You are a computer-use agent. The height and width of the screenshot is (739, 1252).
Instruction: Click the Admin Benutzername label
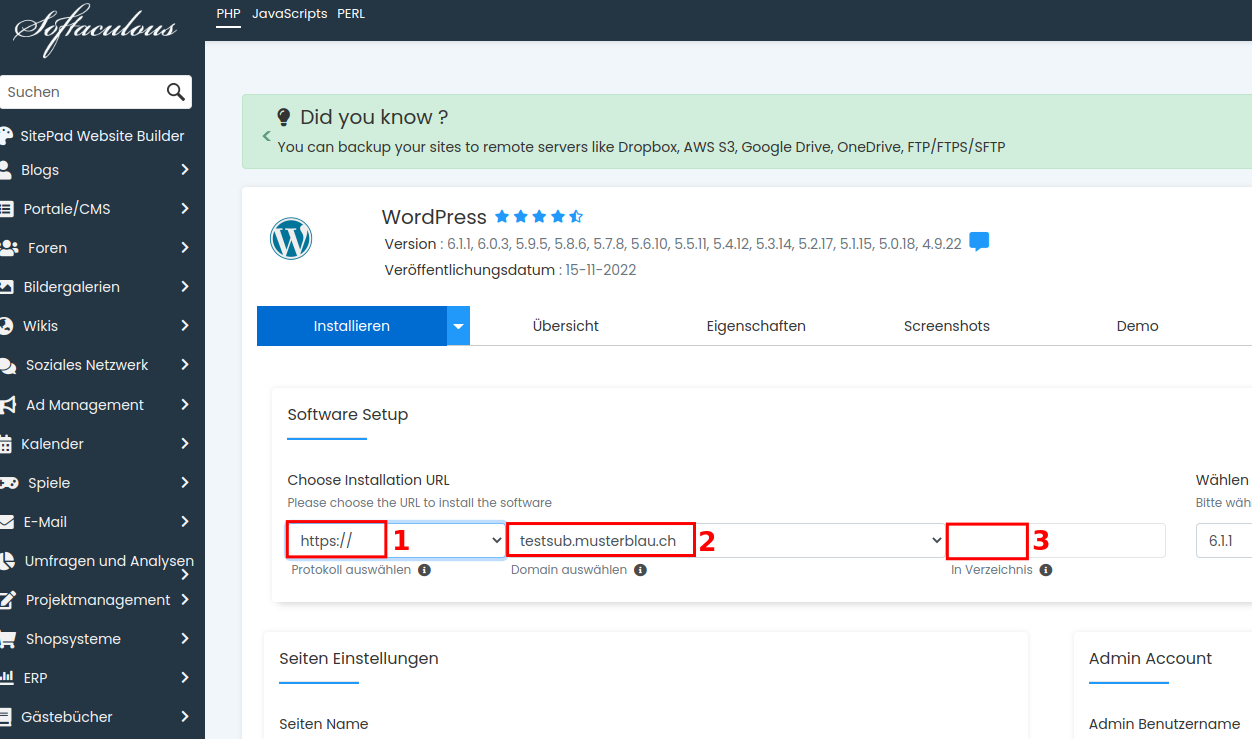1165,724
